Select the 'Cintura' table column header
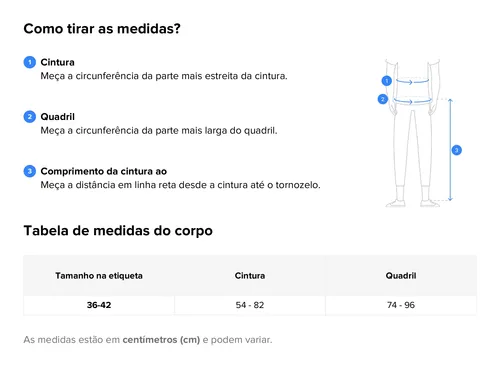The image size is (500, 368). pyautogui.click(x=250, y=276)
